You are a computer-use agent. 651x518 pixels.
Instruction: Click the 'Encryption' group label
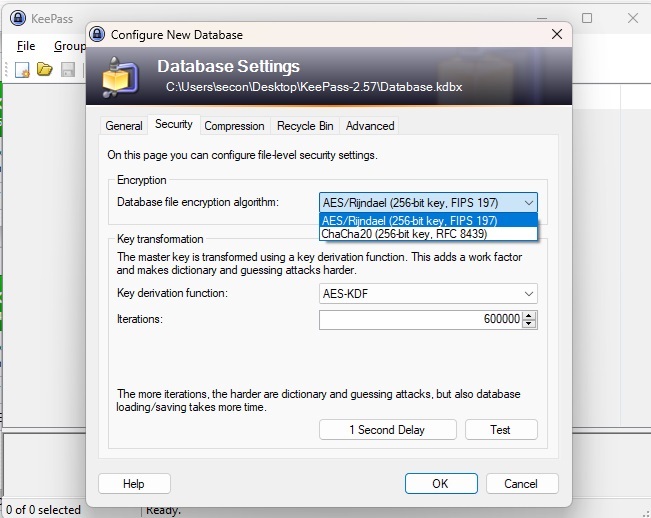(142, 180)
